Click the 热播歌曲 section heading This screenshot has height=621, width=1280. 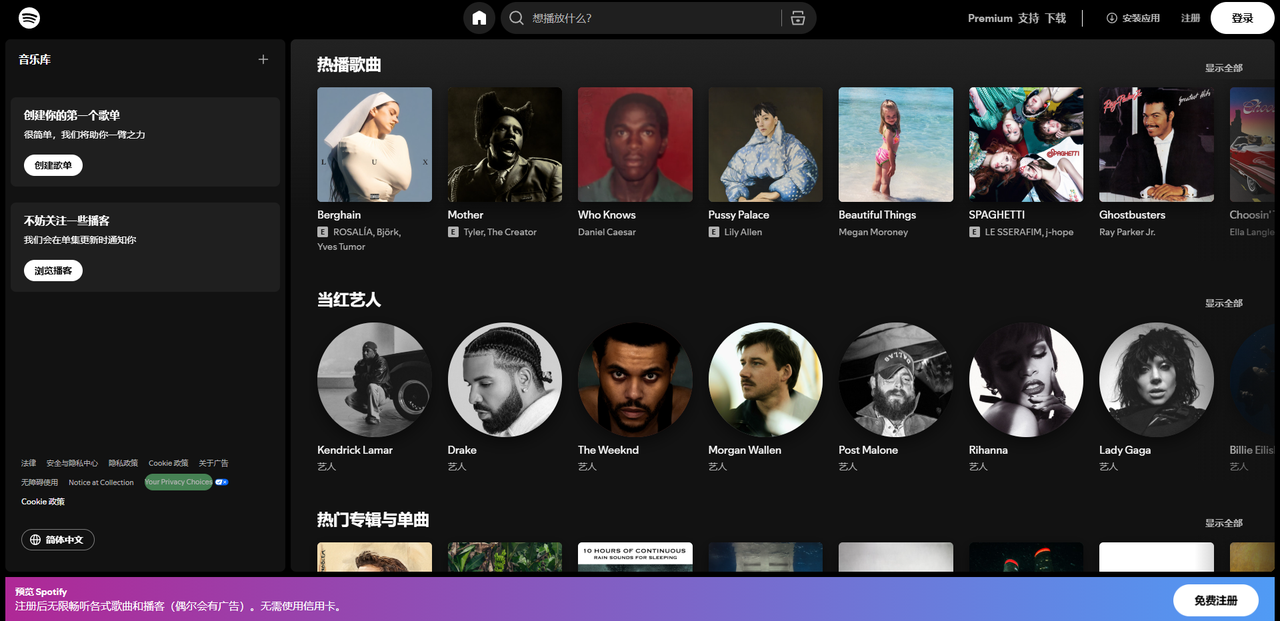tap(349, 65)
